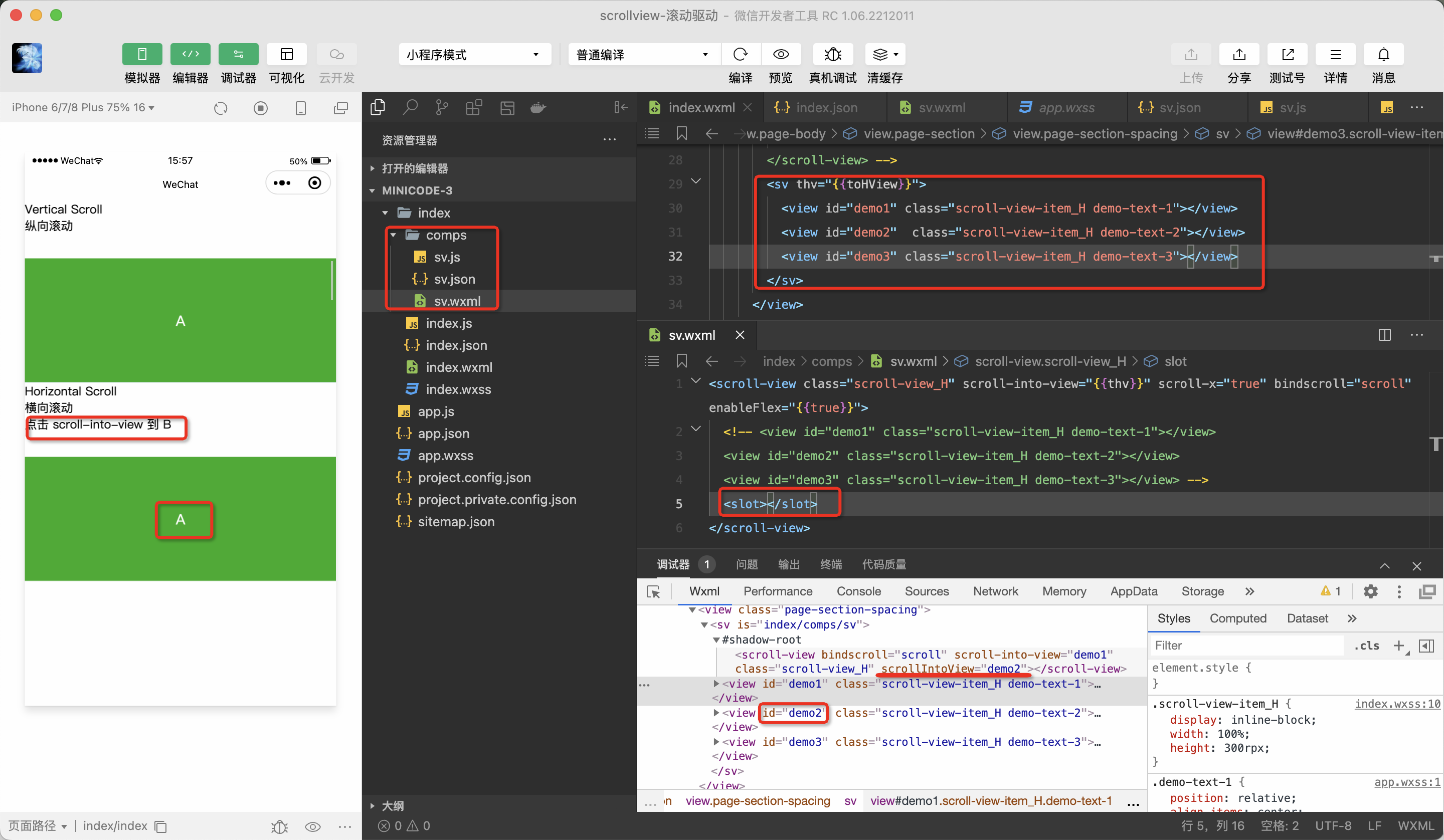Screen dimensions: 1444x840
Task: Click the styles Filter input field
Action: point(1246,645)
